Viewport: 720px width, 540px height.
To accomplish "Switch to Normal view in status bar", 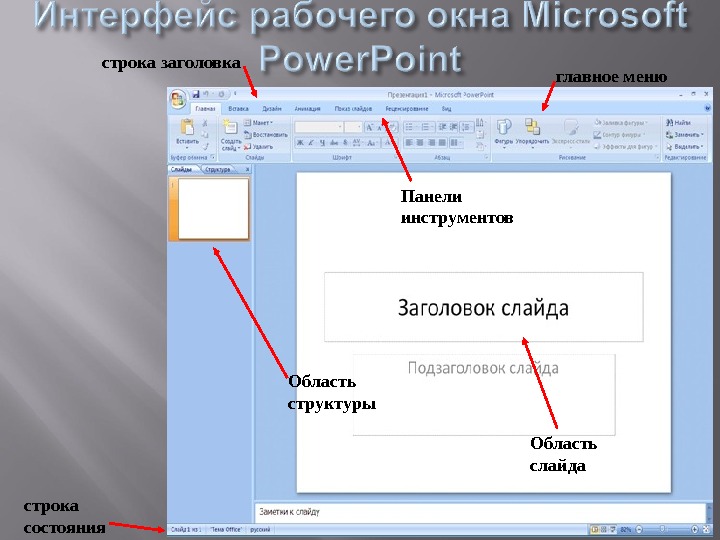I will 595,529.
